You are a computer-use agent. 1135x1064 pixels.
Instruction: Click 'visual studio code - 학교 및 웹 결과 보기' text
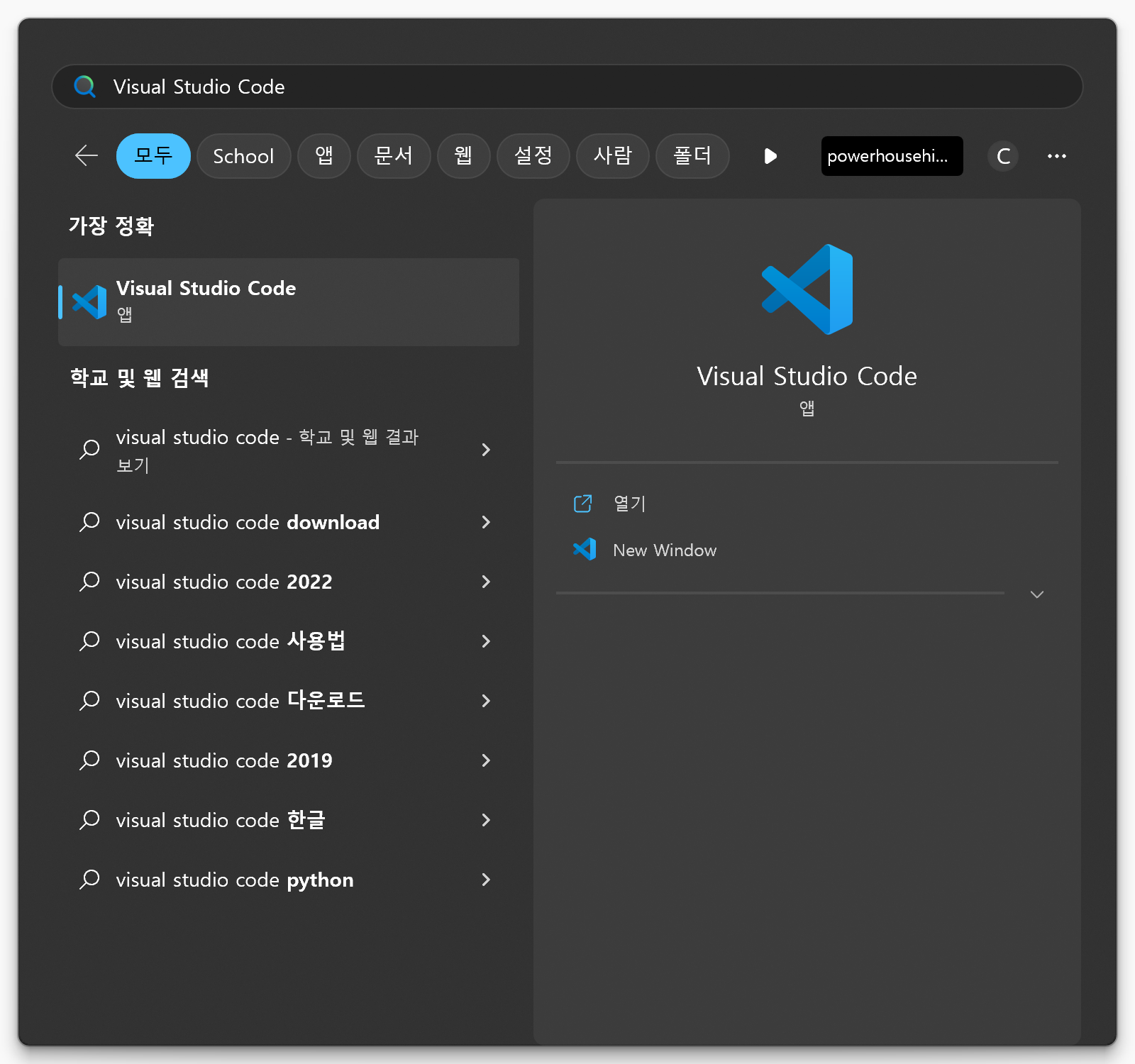267,450
